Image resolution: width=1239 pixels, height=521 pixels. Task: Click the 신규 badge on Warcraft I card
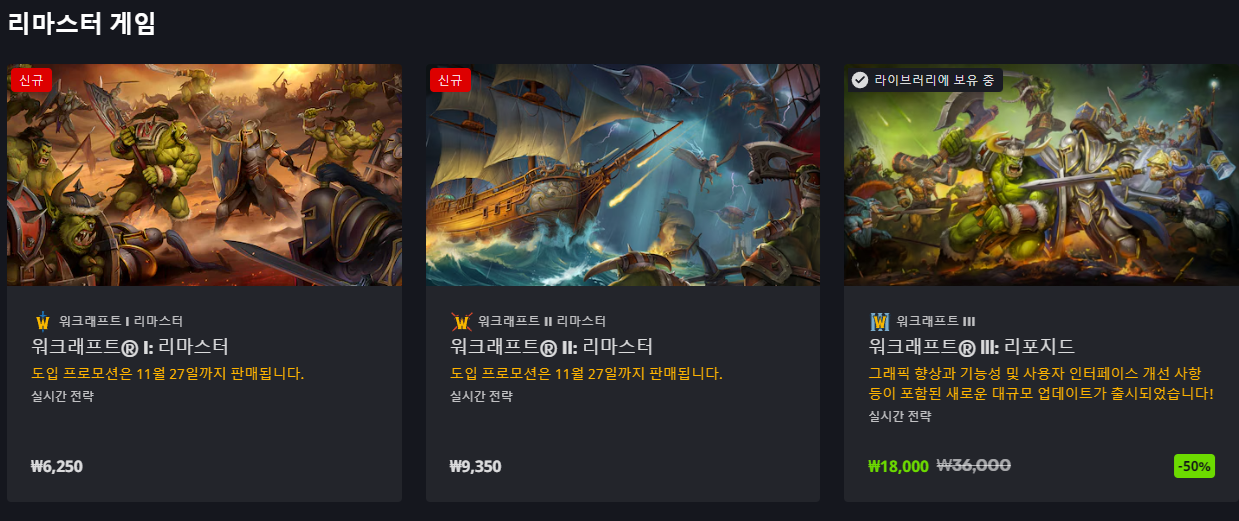[31, 80]
